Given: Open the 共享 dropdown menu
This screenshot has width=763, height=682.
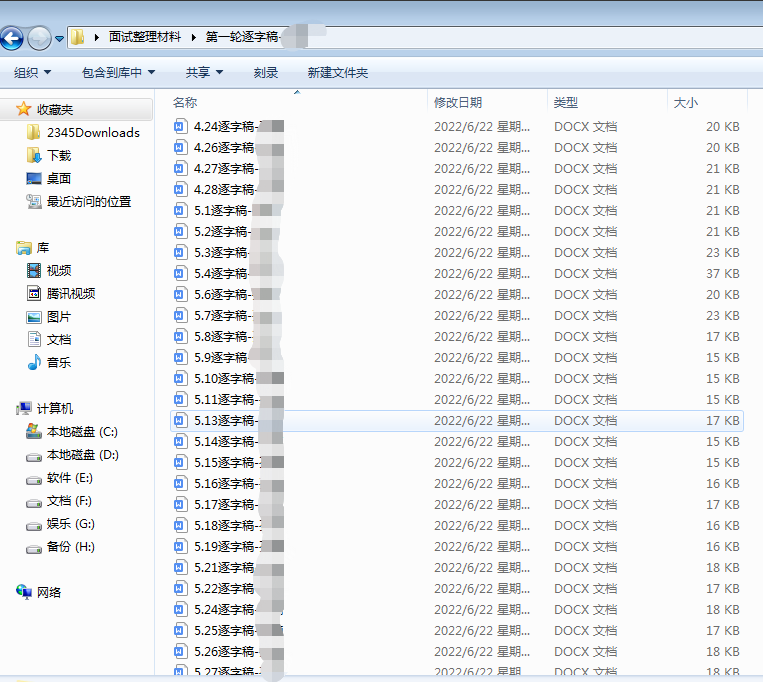Looking at the screenshot, I should point(204,72).
